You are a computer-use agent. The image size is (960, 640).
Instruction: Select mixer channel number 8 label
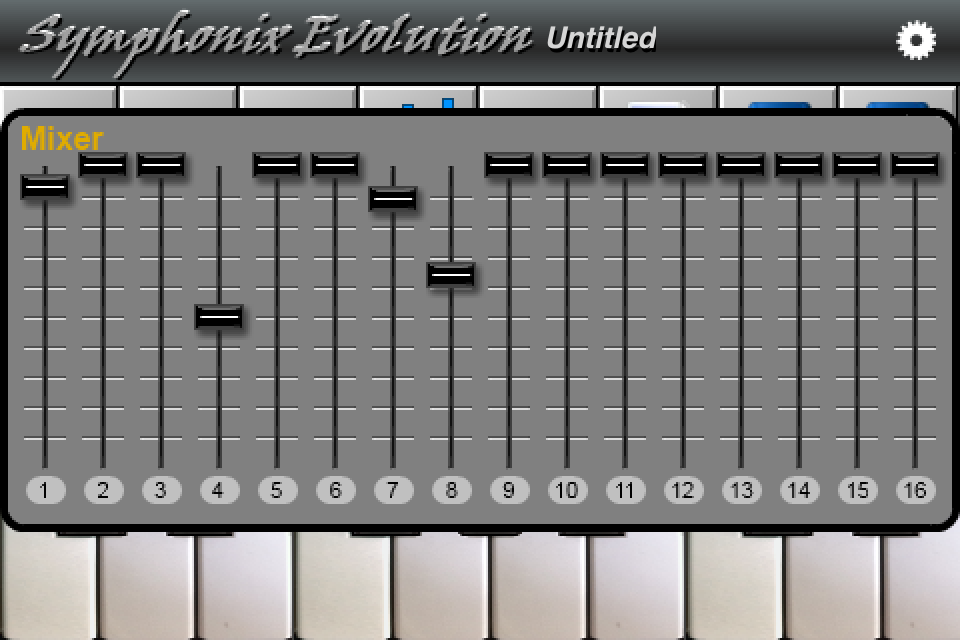pos(451,490)
